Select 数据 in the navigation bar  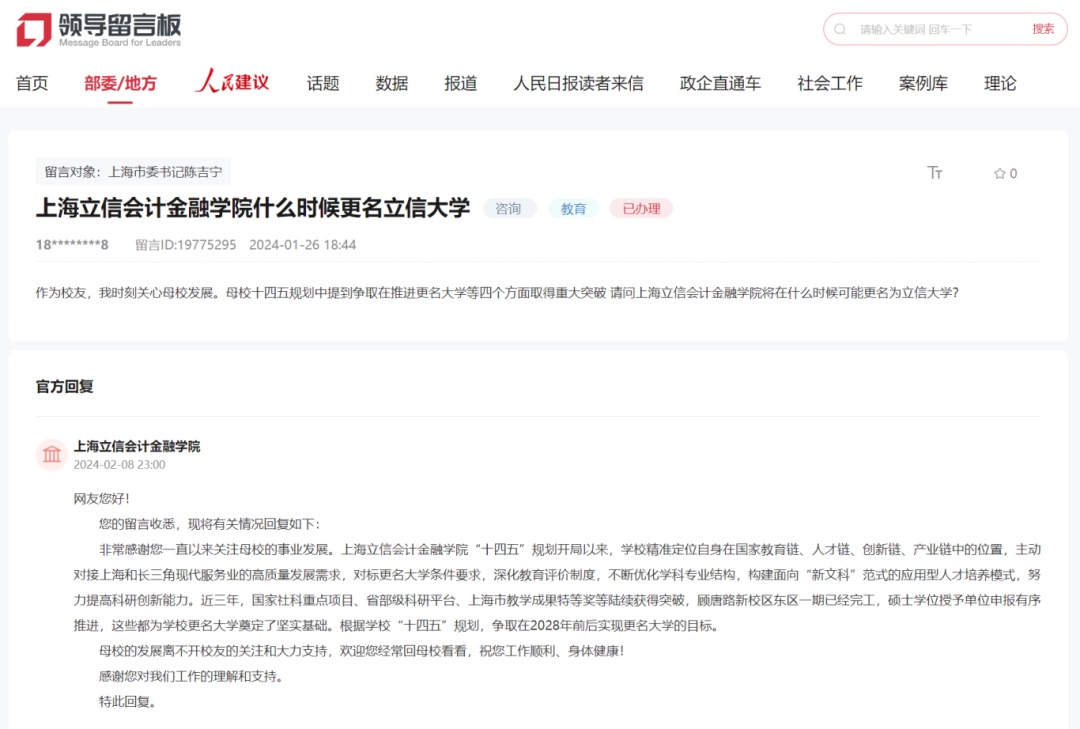click(x=392, y=83)
